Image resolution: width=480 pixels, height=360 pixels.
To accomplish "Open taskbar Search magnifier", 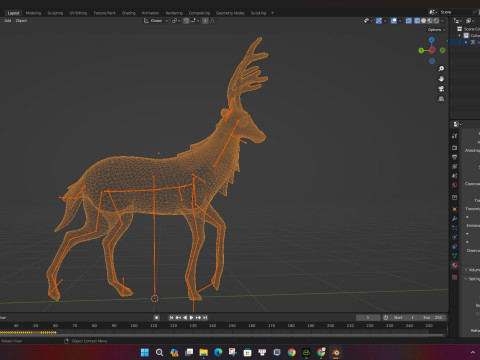I will [x=159, y=352].
